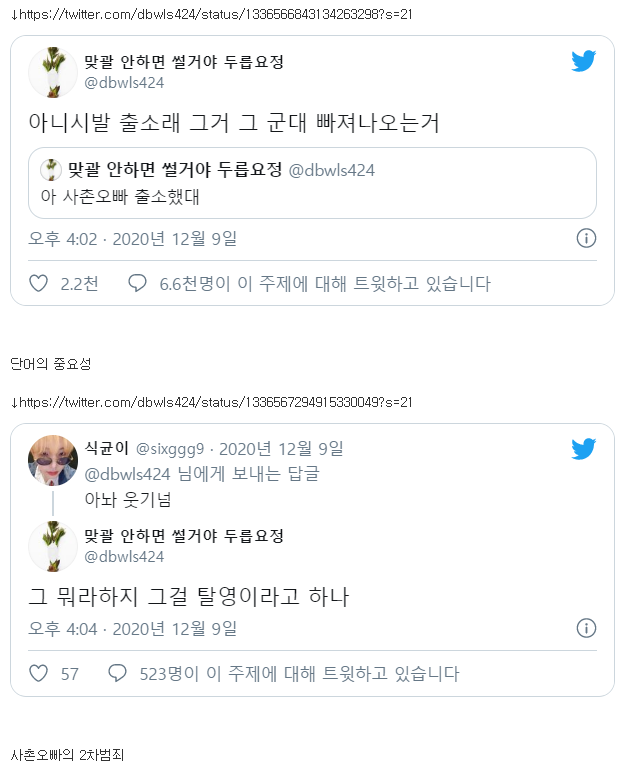
Task: Click reply bubble icon next to 523명
Action: [117, 673]
